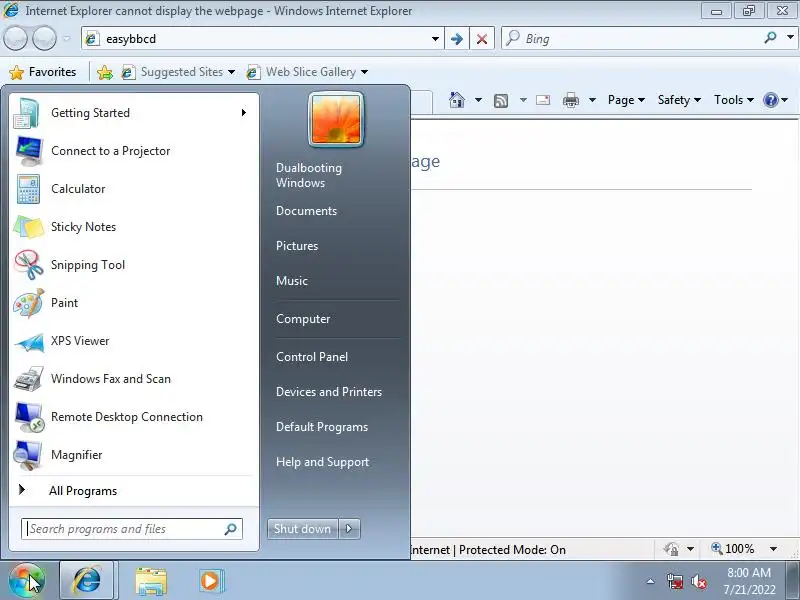Image resolution: width=800 pixels, height=600 pixels.
Task: Click the Forward navigation button
Action: [x=44, y=38]
